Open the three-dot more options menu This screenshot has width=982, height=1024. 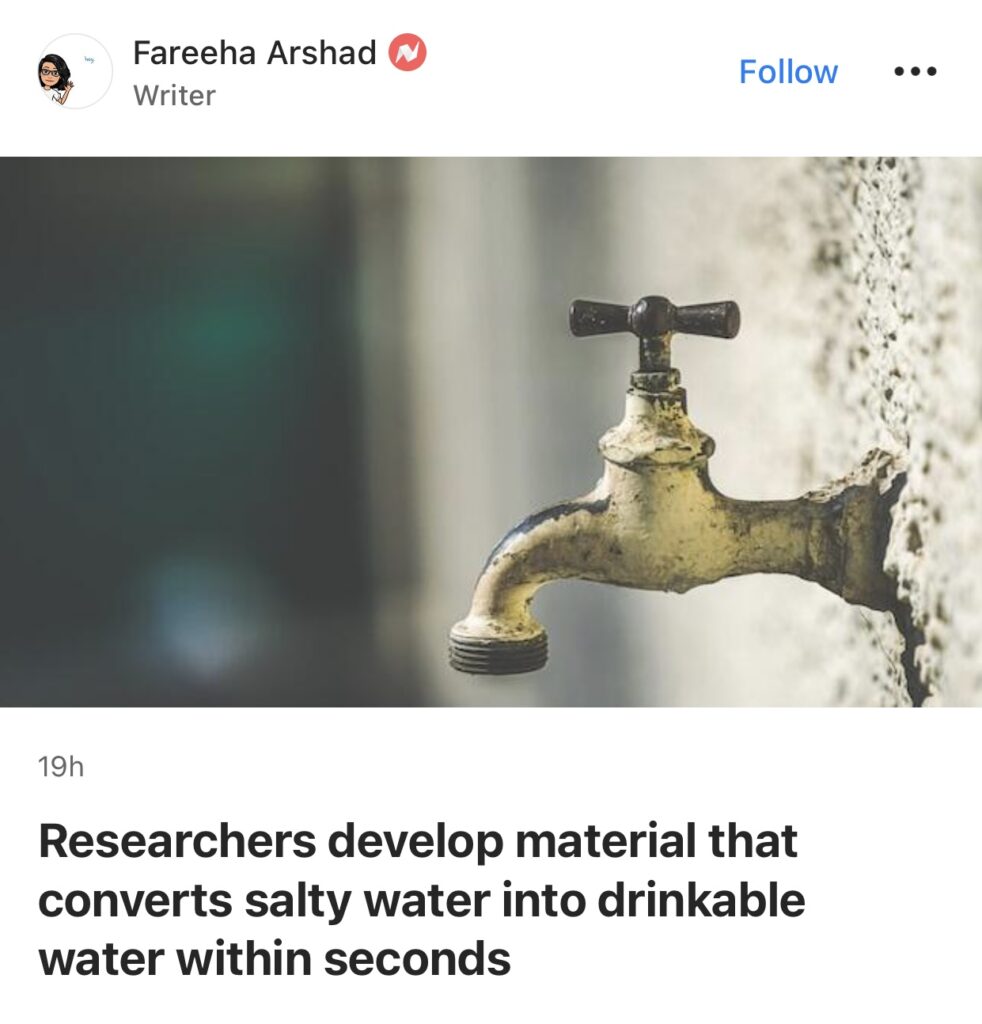tap(915, 71)
